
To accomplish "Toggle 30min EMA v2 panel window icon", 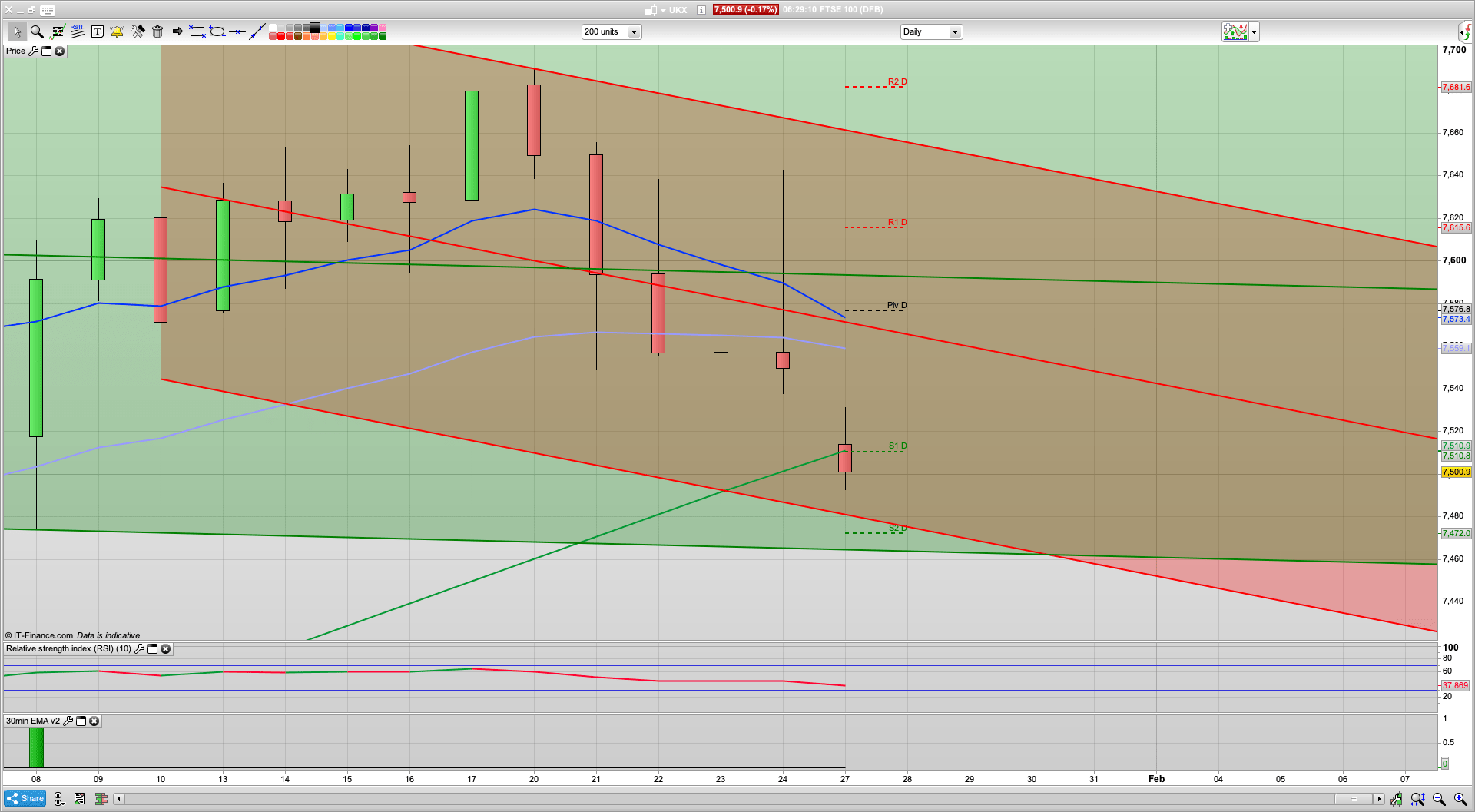I will 81,721.
